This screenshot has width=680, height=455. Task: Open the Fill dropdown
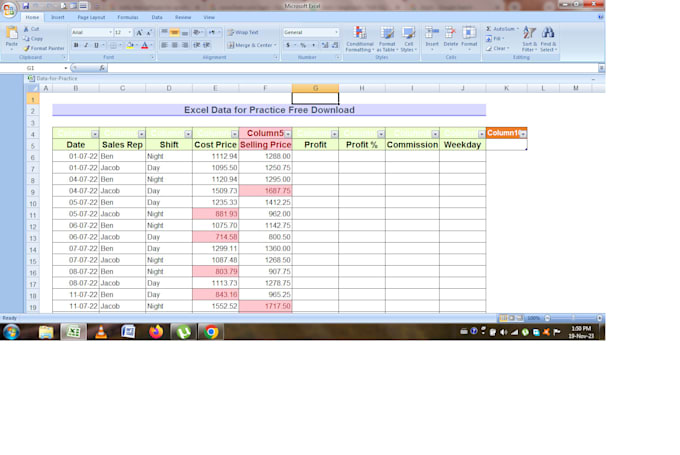click(x=503, y=39)
